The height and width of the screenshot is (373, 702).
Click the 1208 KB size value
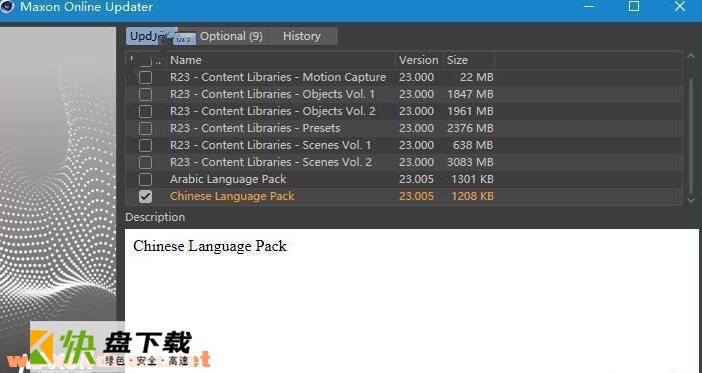click(x=472, y=196)
